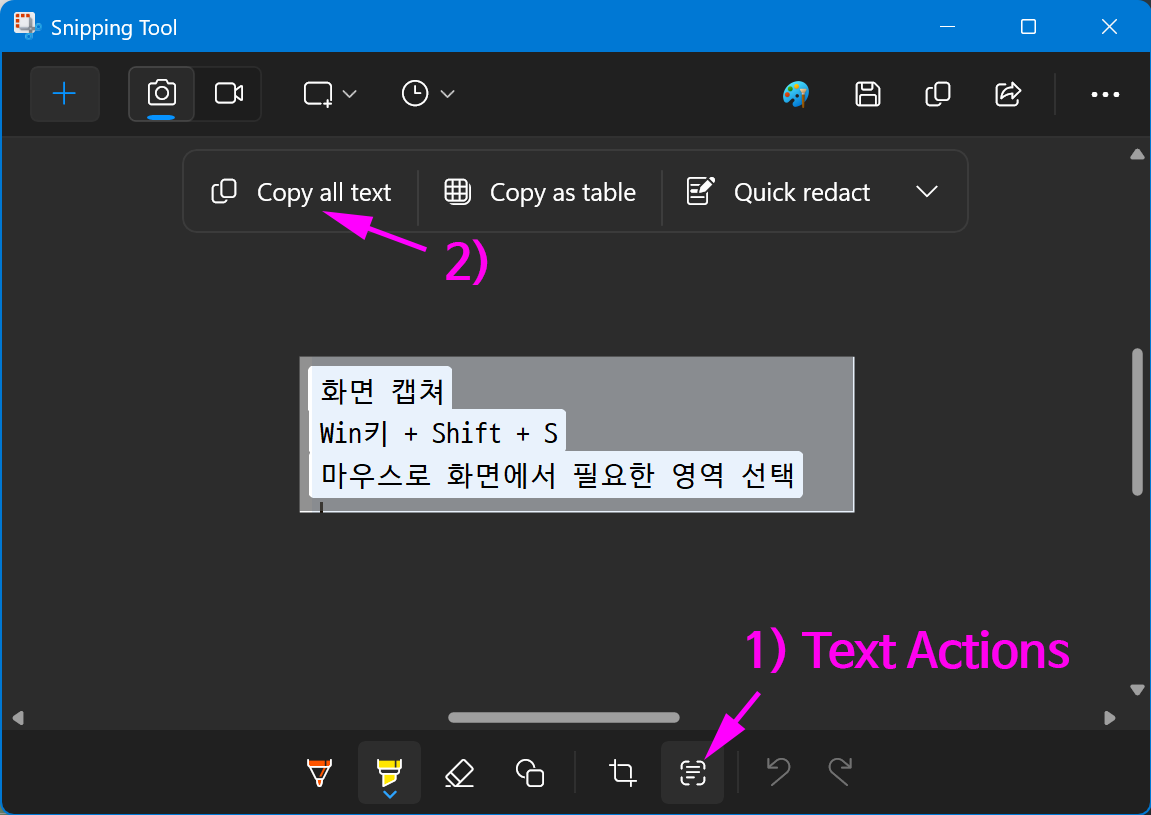Maximize the Snipping Tool window

tap(1028, 26)
